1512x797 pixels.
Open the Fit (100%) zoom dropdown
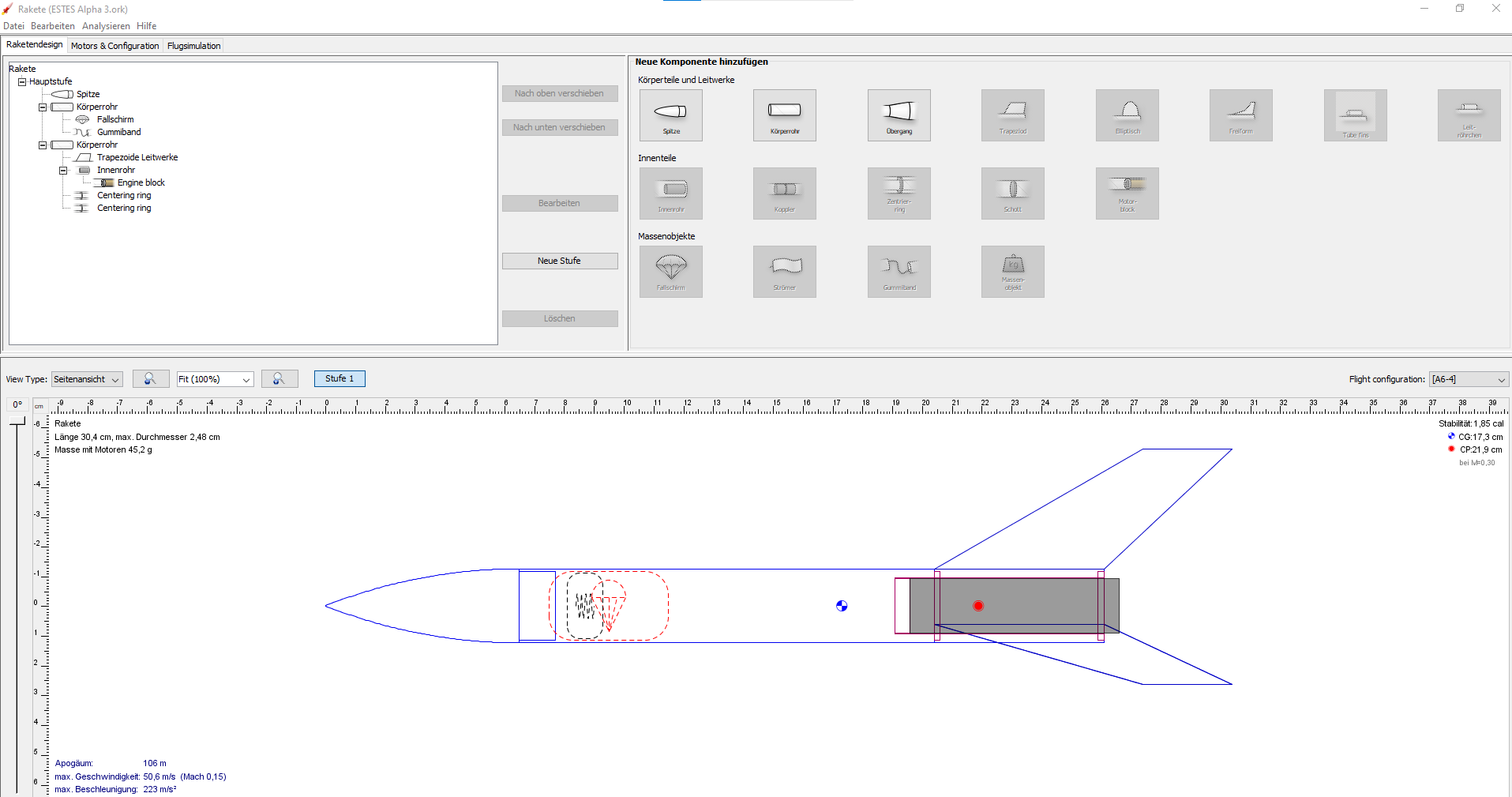click(215, 379)
